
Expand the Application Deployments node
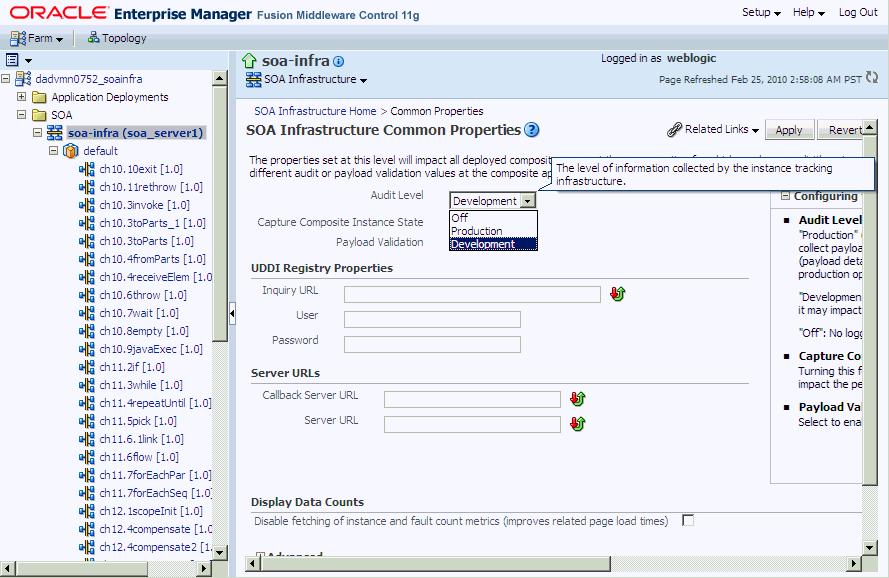click(22, 97)
